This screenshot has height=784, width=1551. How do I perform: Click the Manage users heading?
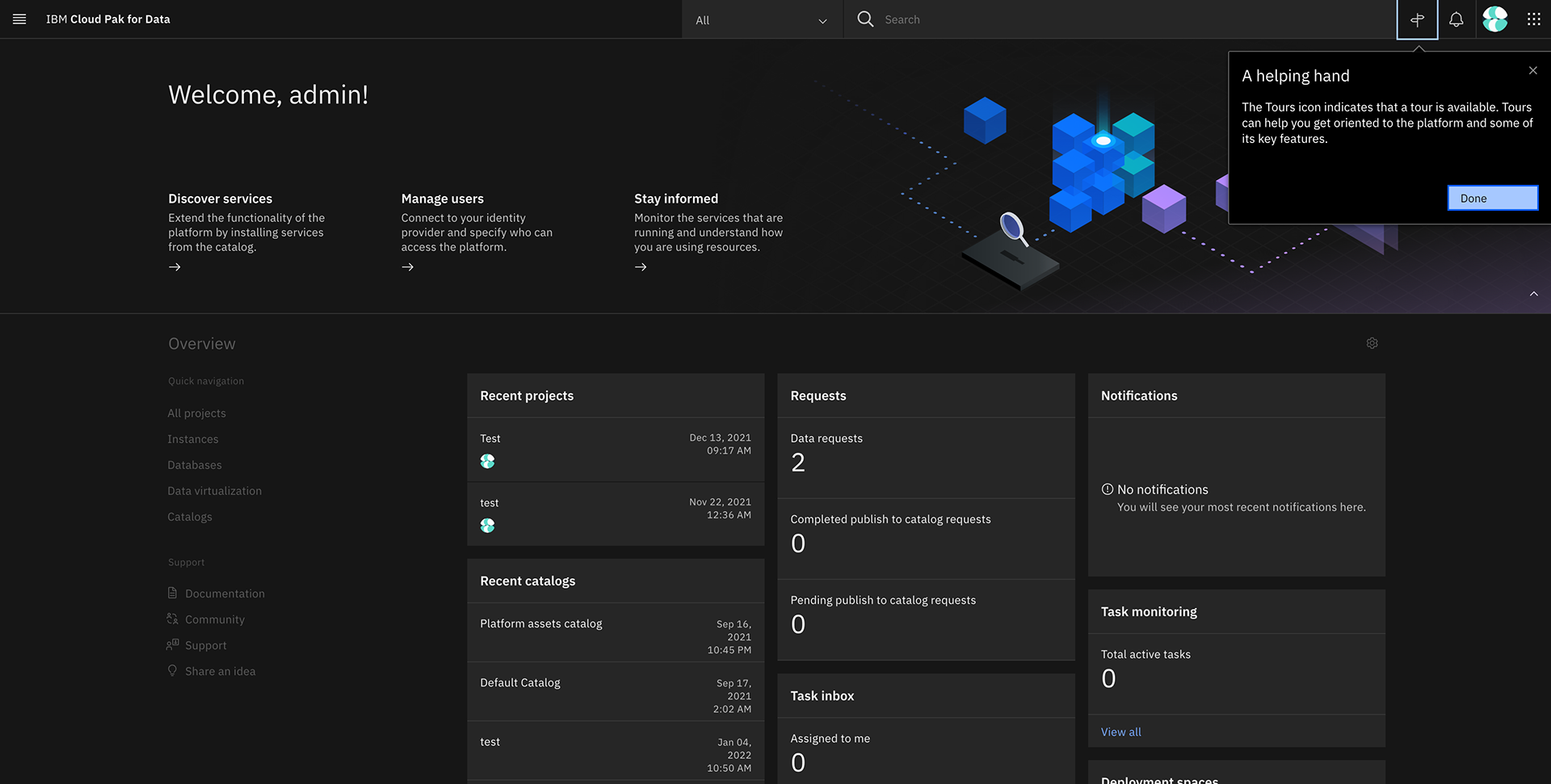[x=442, y=199]
